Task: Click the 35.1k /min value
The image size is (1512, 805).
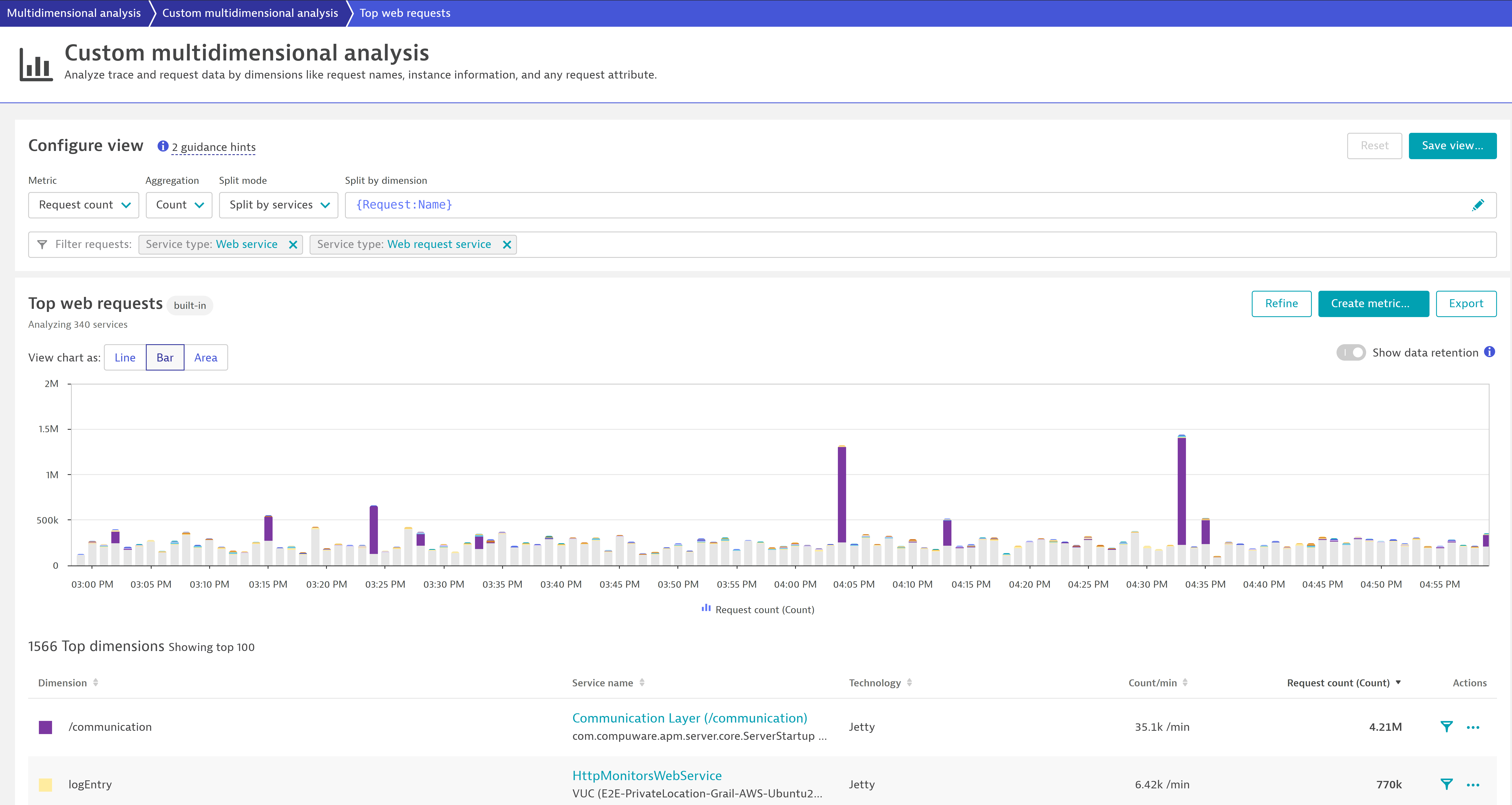Action: (1162, 727)
